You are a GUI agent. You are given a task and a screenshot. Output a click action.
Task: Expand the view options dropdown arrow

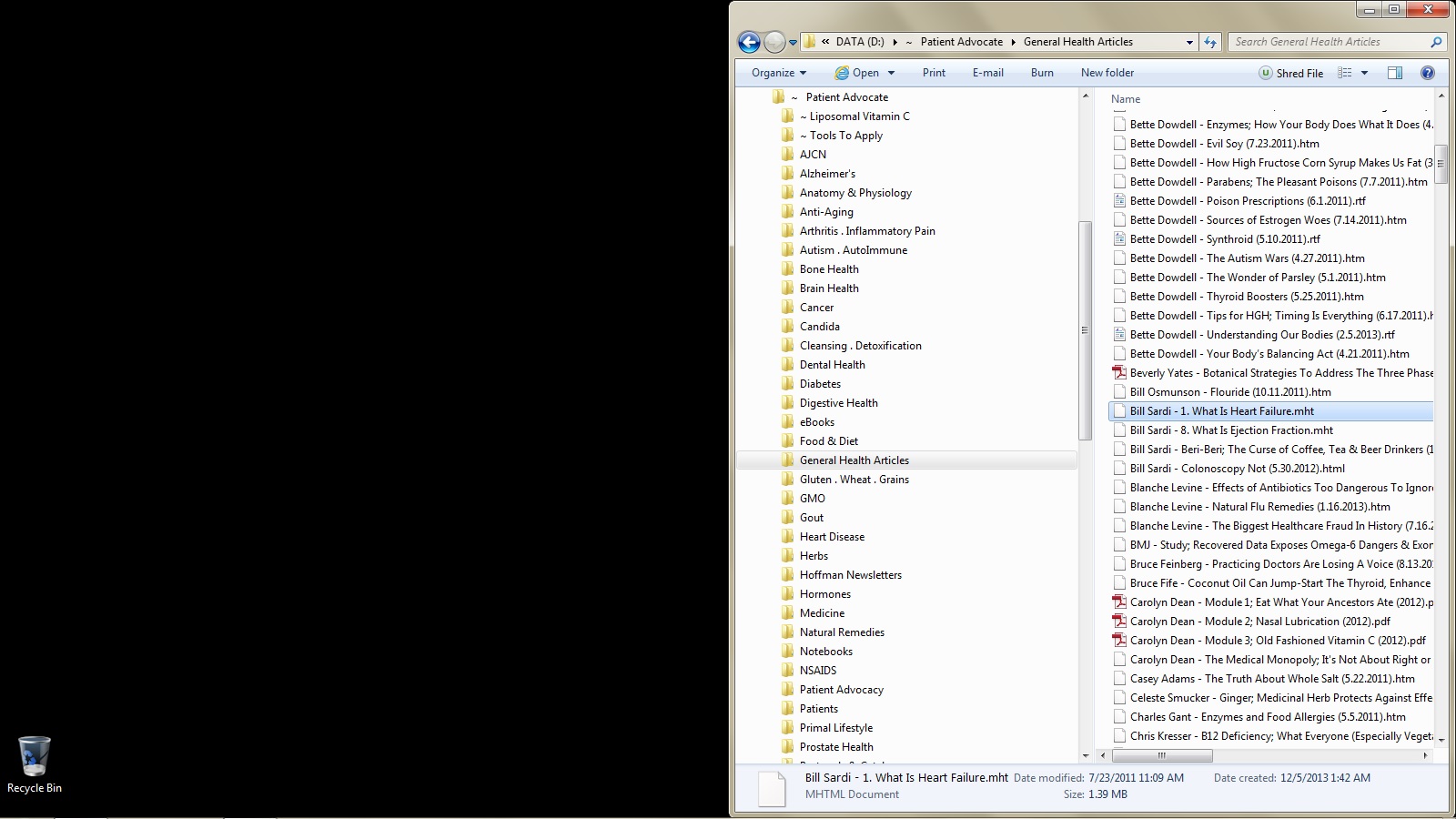point(1364,73)
